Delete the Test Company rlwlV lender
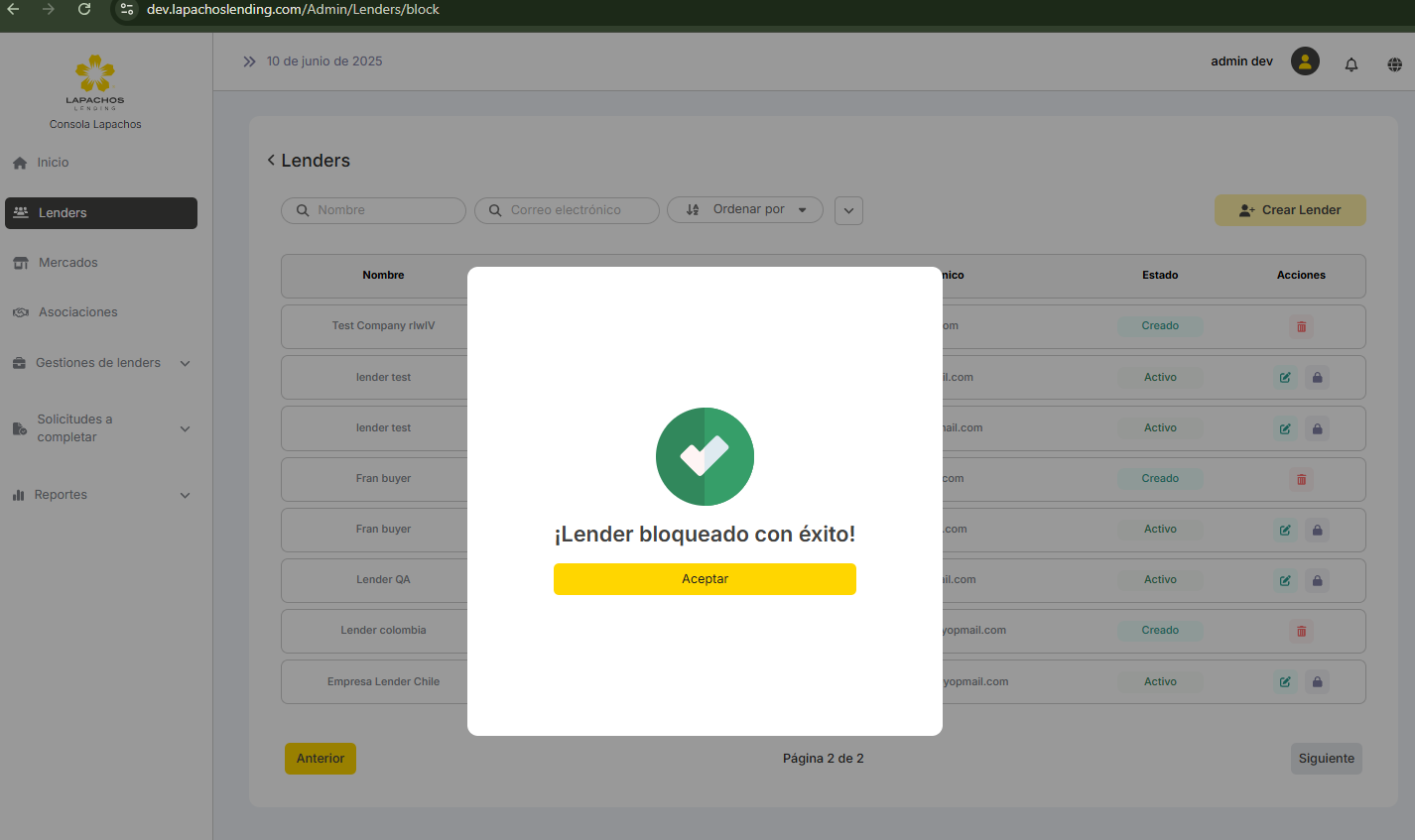The height and width of the screenshot is (840, 1415). pyautogui.click(x=1301, y=326)
